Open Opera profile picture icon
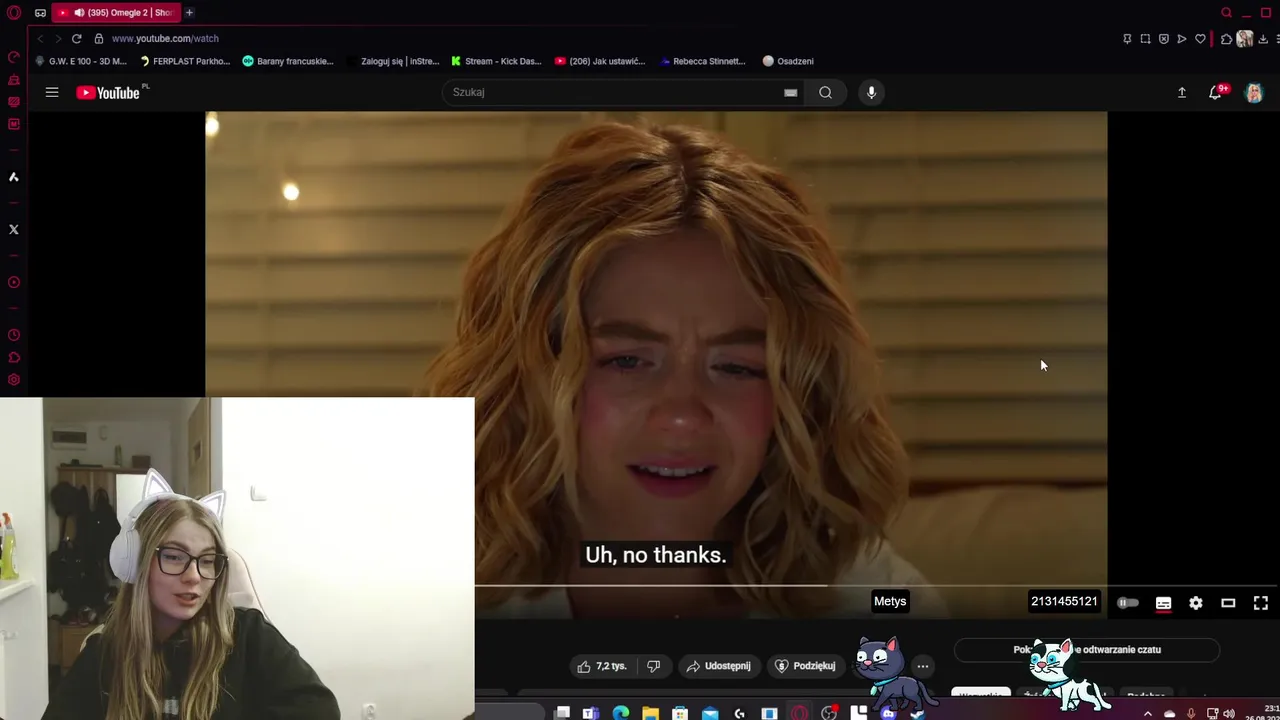Image resolution: width=1280 pixels, height=720 pixels. click(1245, 38)
